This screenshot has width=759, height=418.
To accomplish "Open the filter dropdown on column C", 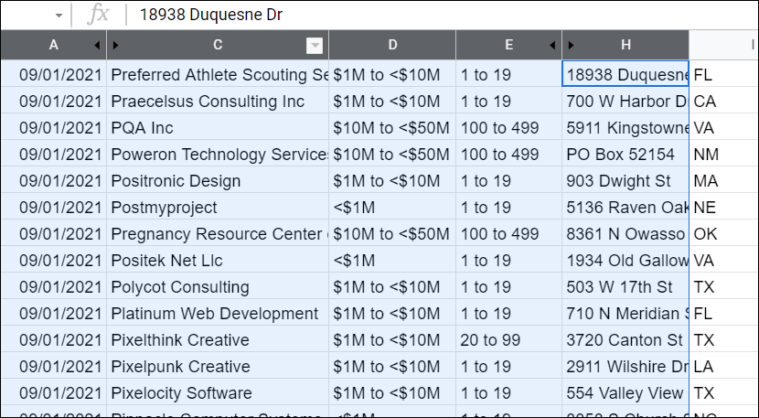I will click(x=315, y=45).
